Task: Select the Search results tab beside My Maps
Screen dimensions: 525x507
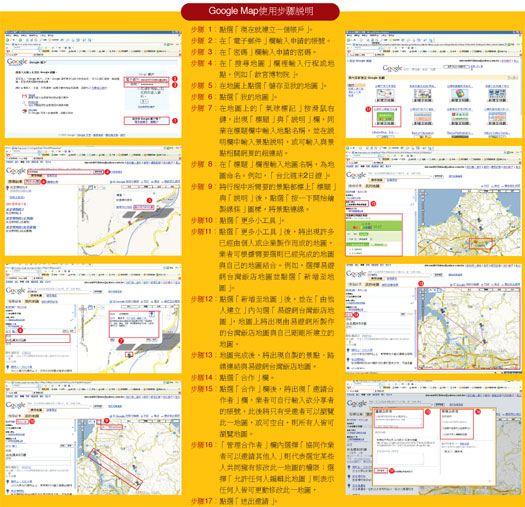Action: (x=15, y=182)
